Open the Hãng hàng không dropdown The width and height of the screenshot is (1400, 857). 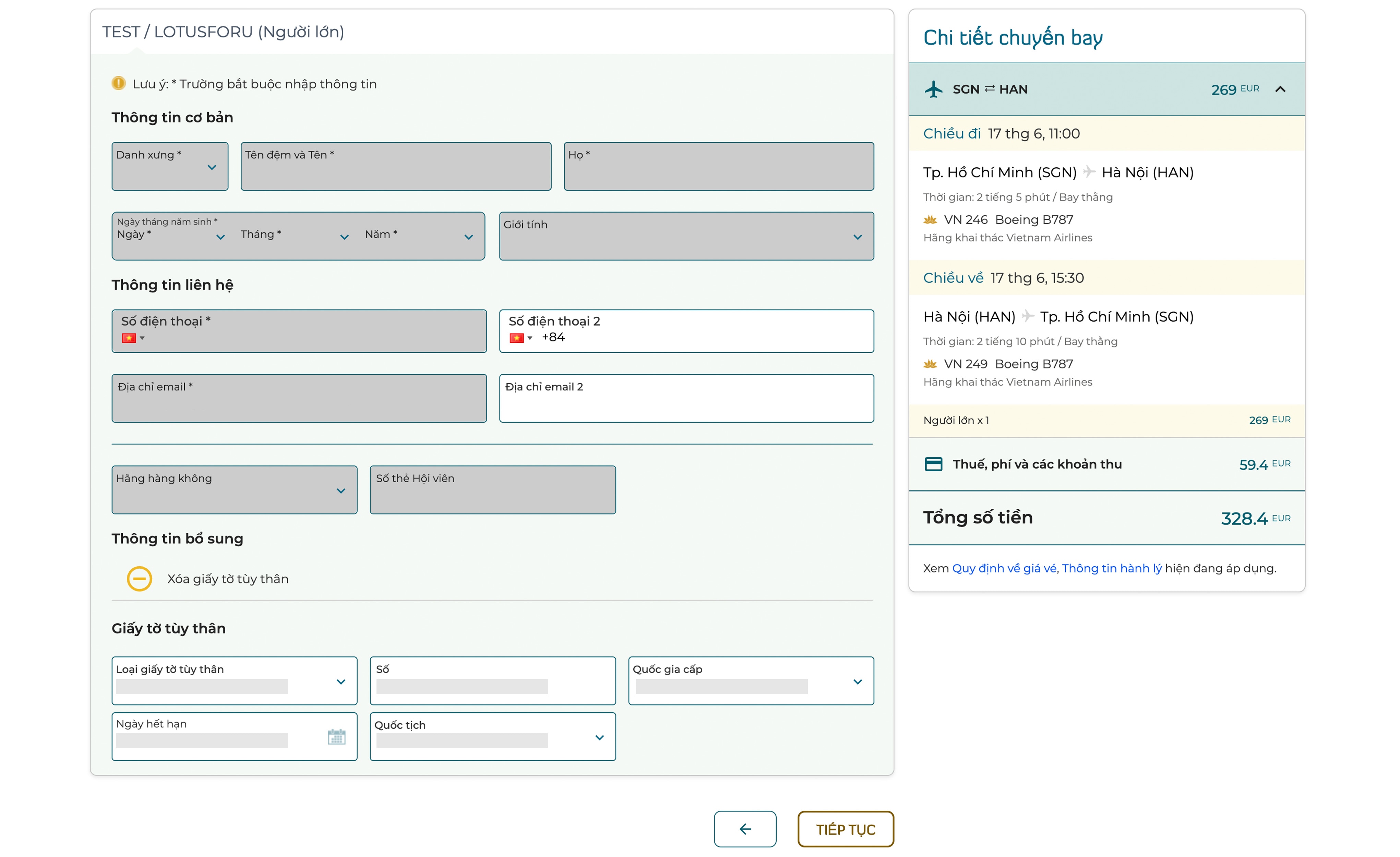(x=235, y=490)
